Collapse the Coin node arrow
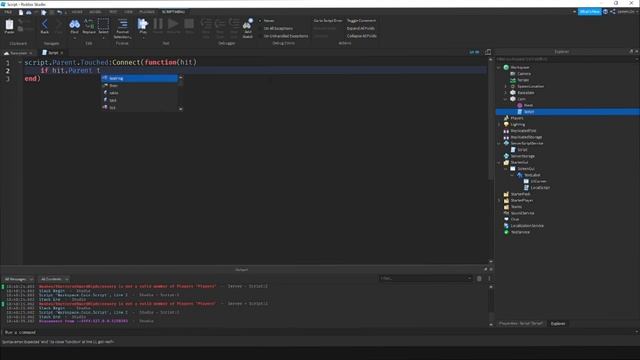The image size is (640, 360). pyautogui.click(x=505, y=99)
